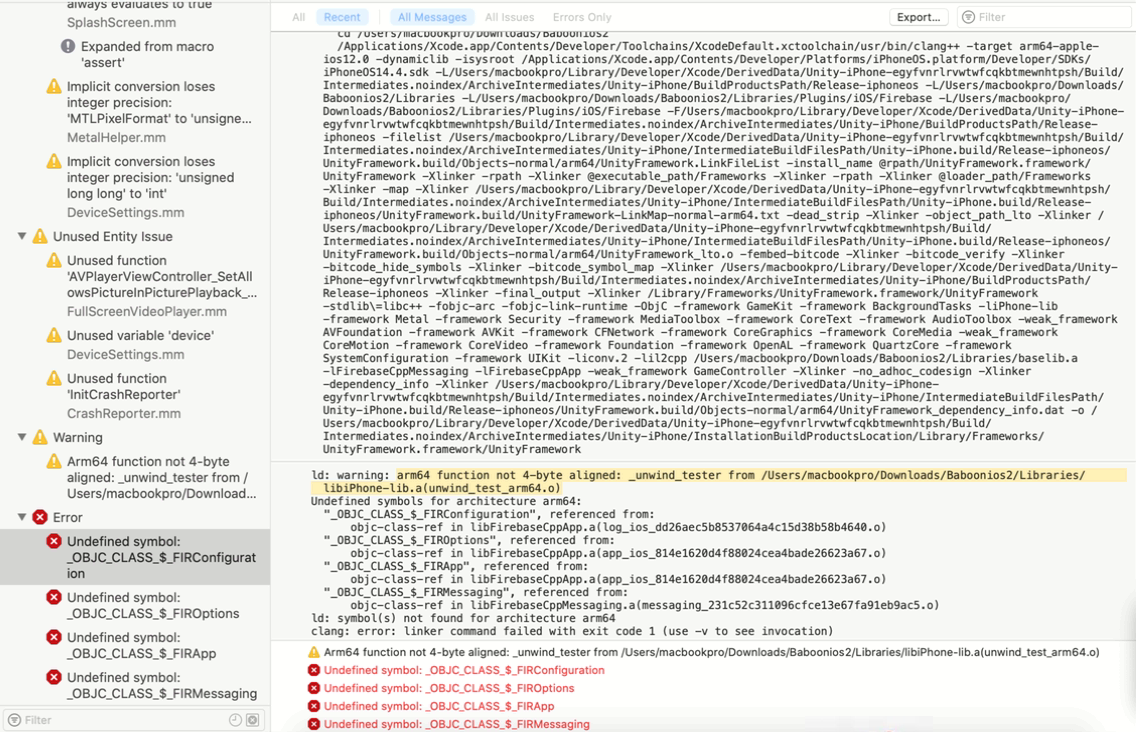
Task: Select the Recent scope filter
Action: pyautogui.click(x=342, y=17)
